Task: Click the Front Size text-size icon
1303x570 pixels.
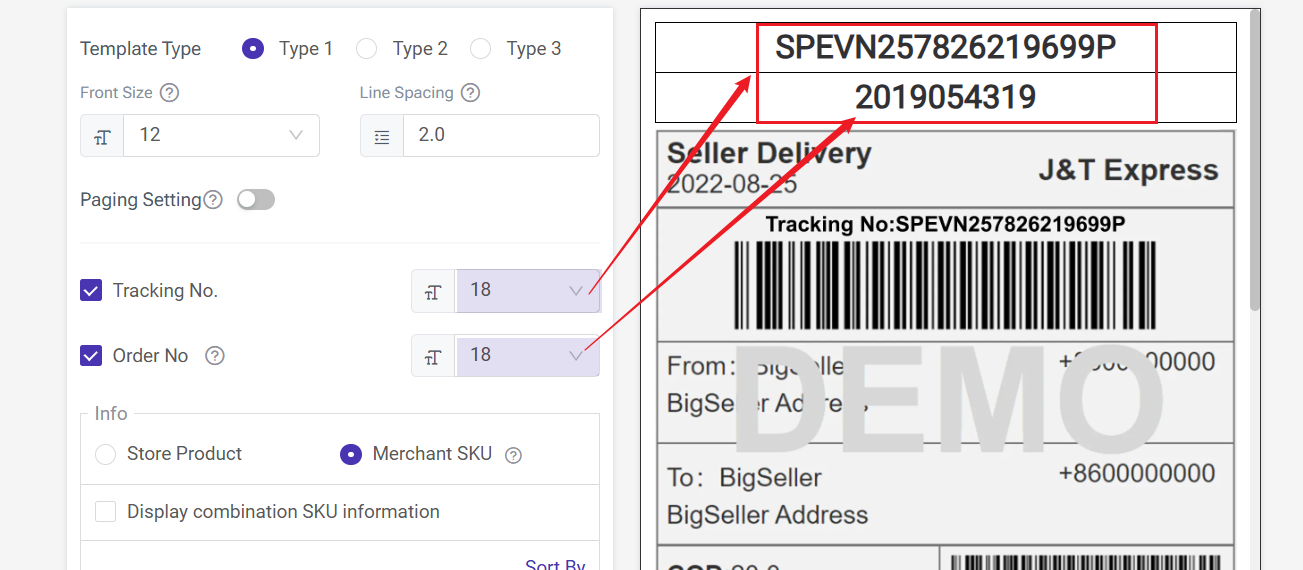Action: 102,136
